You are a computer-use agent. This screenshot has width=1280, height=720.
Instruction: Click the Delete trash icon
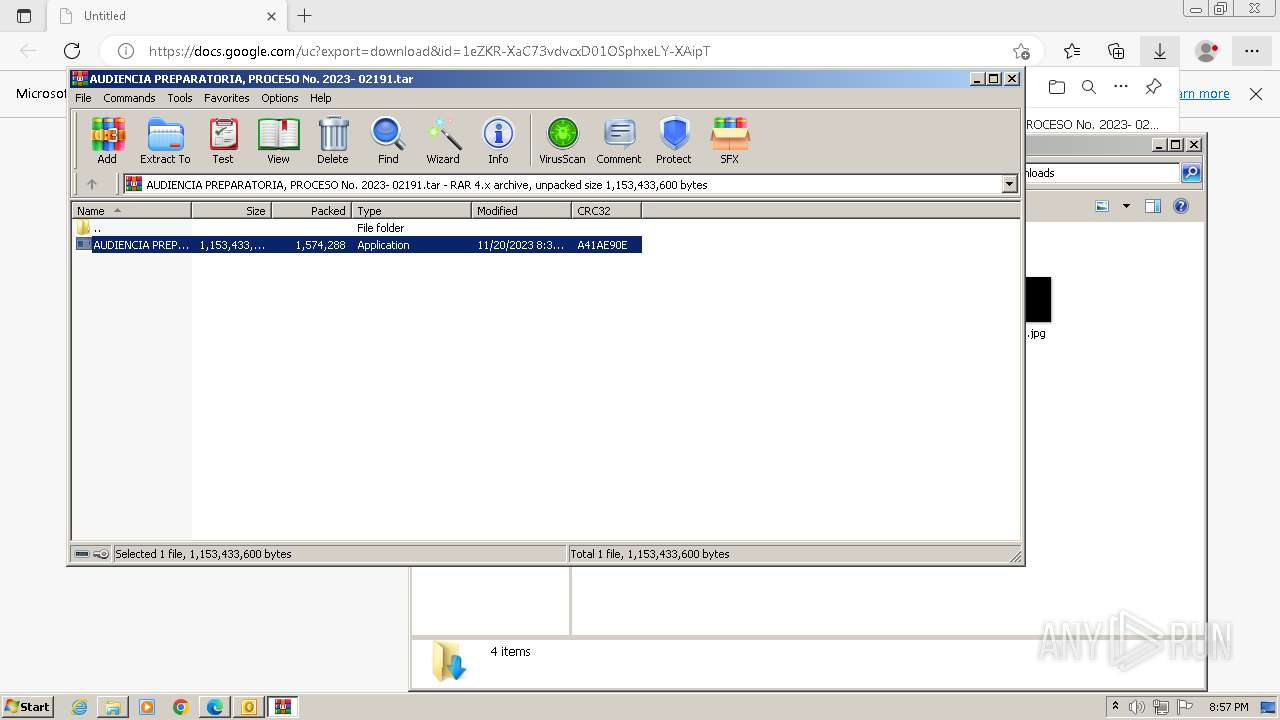(333, 141)
